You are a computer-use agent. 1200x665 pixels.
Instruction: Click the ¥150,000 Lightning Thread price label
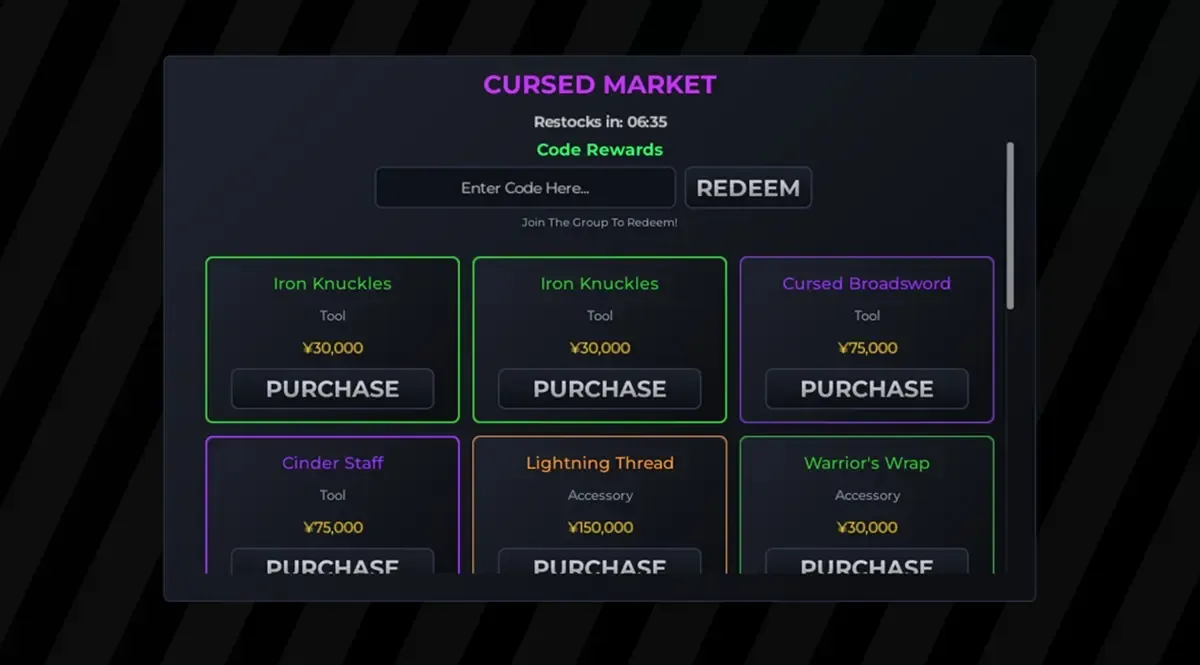tap(599, 527)
